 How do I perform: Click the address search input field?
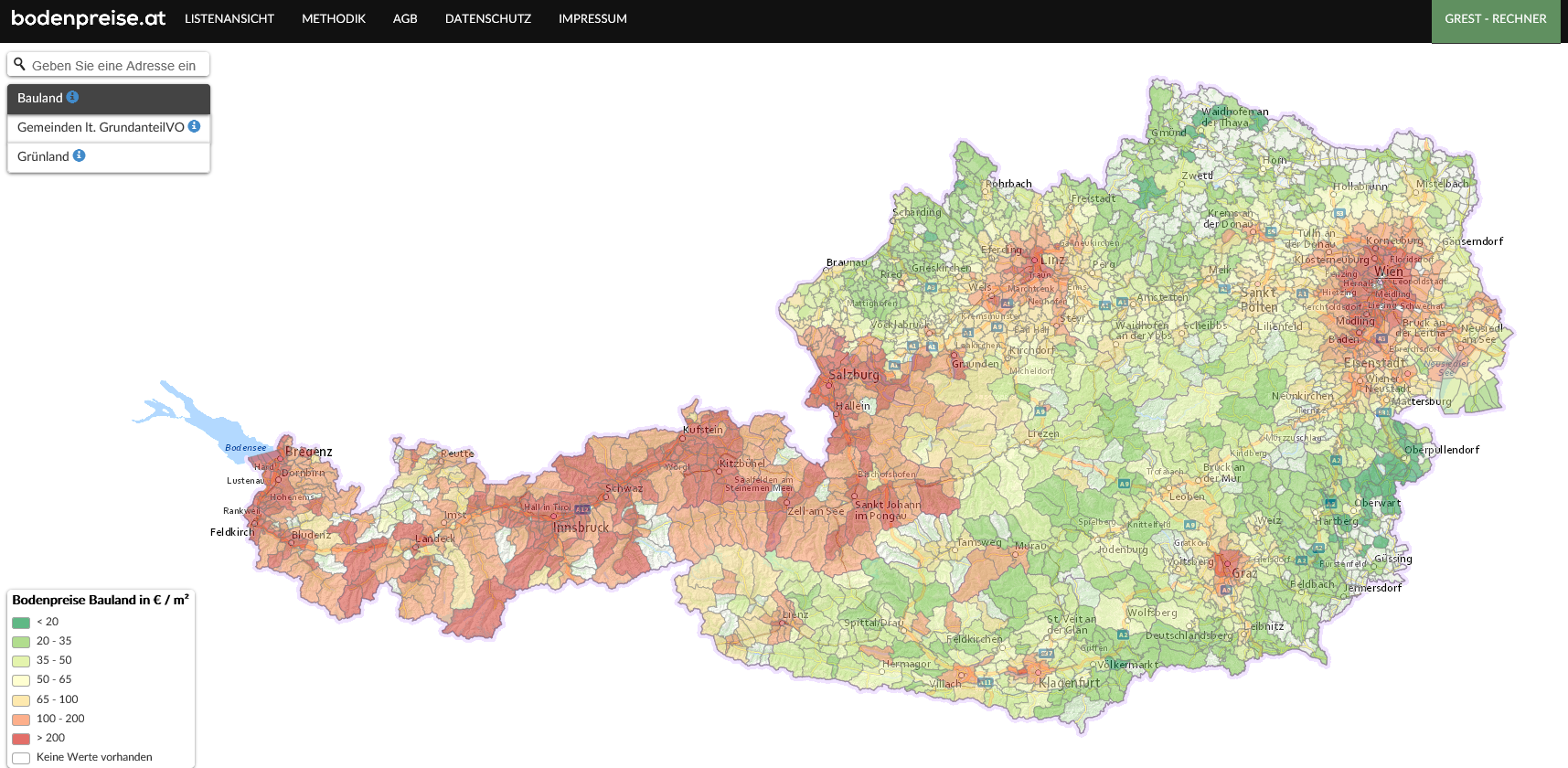[114, 66]
